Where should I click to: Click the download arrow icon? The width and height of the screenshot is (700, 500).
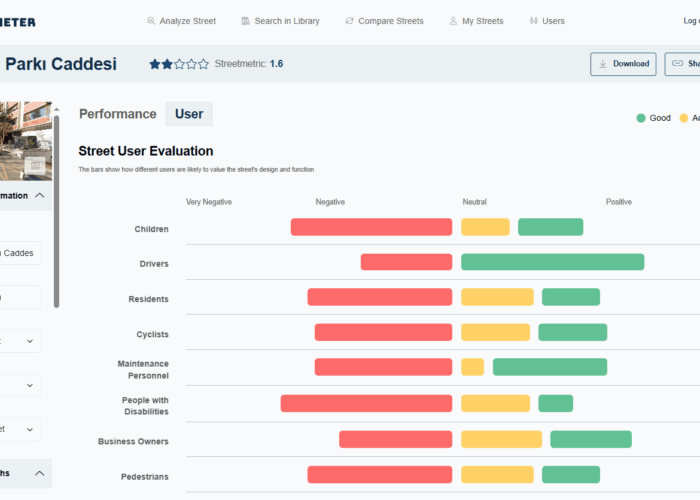click(x=603, y=64)
